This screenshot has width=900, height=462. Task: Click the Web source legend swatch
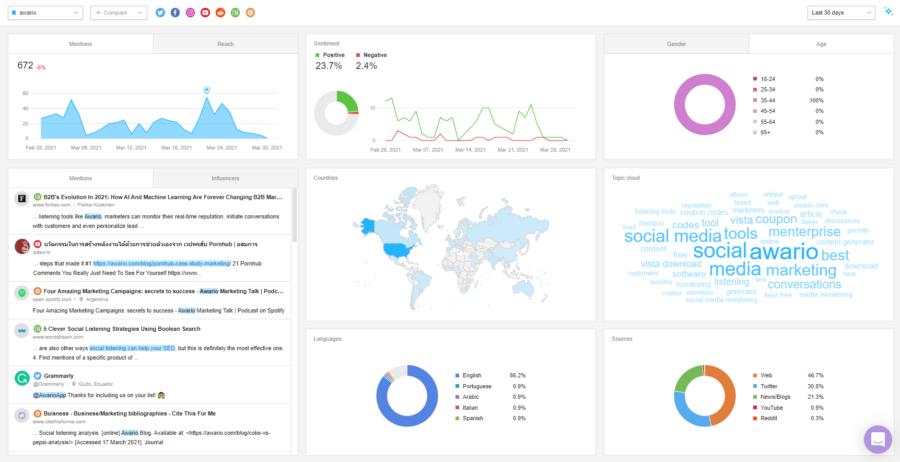click(755, 375)
